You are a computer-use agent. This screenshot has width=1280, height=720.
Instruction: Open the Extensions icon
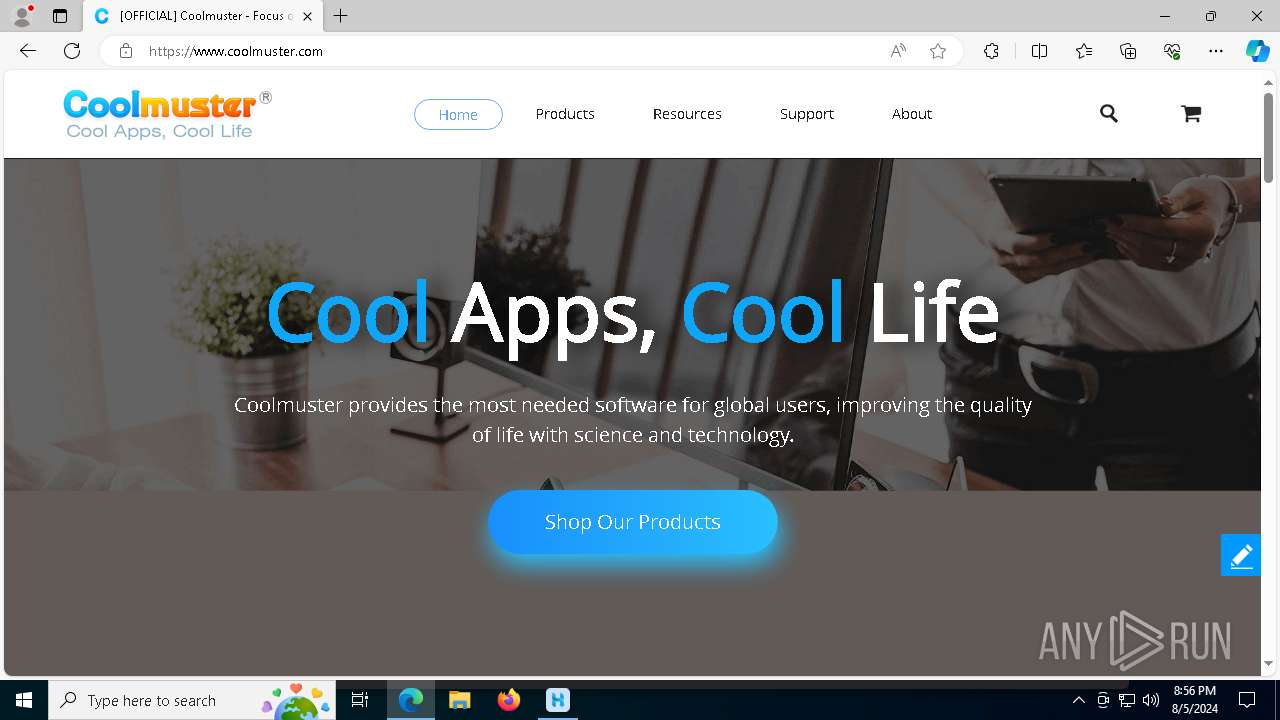991,51
